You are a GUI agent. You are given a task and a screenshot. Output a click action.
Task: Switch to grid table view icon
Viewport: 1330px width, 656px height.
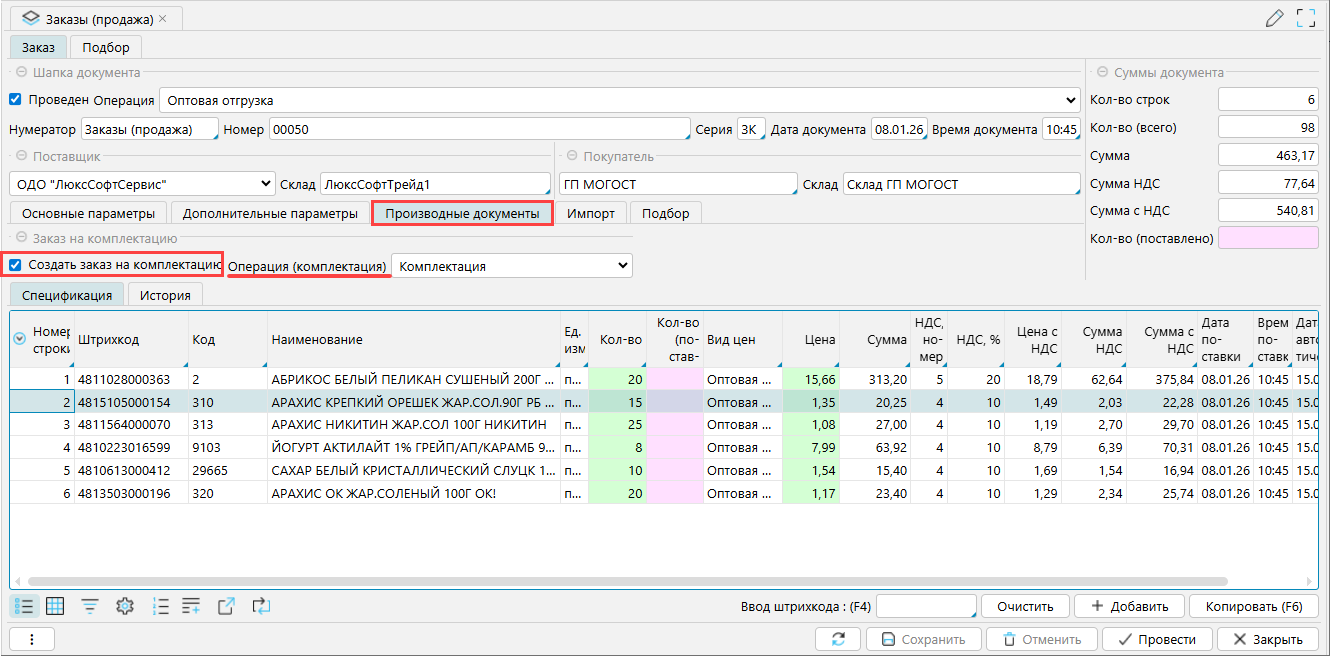click(x=56, y=606)
